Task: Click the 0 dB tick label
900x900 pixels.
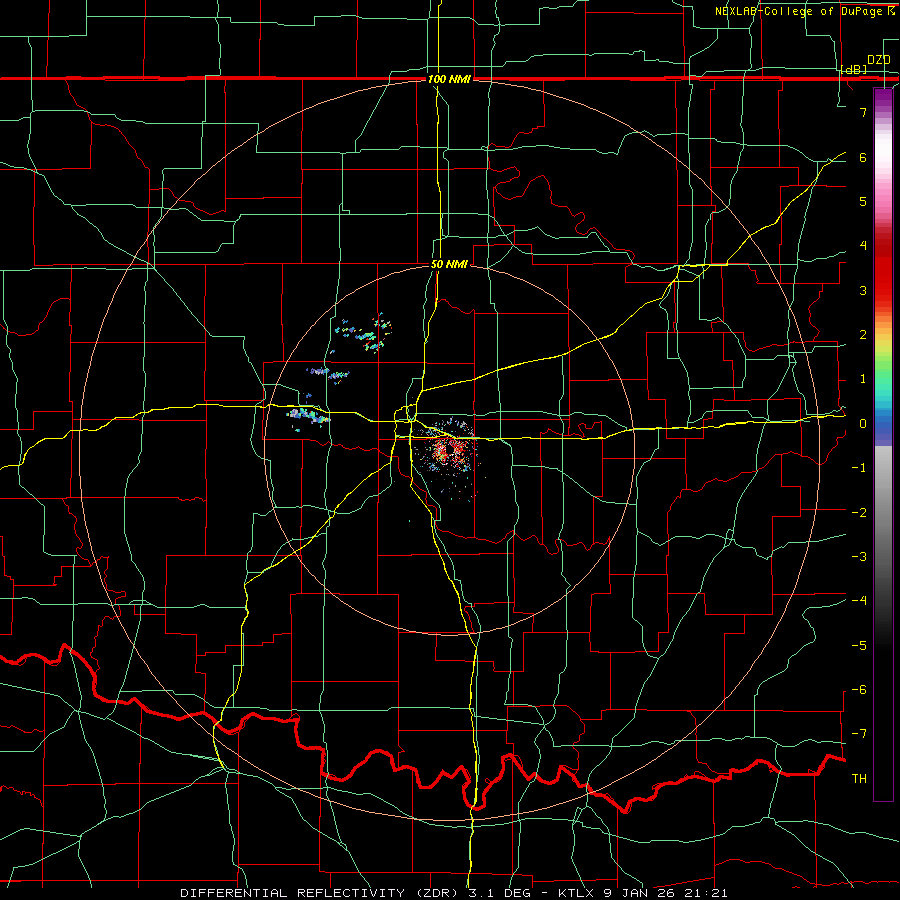Action: 863,424
